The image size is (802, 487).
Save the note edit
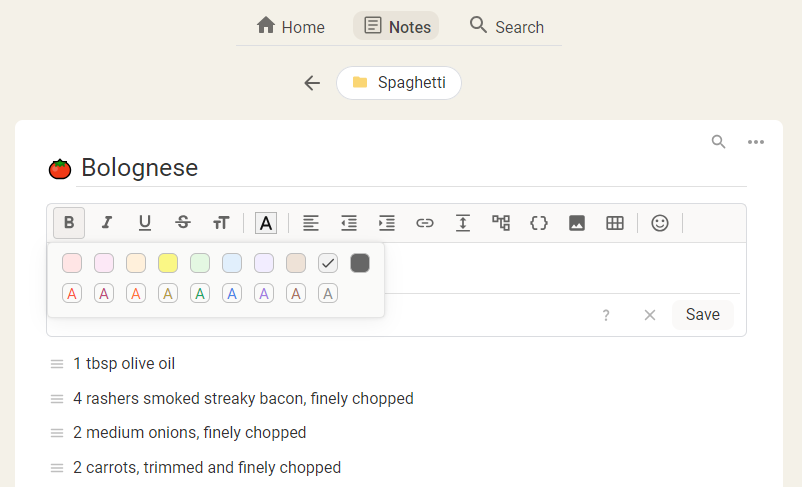coord(702,315)
